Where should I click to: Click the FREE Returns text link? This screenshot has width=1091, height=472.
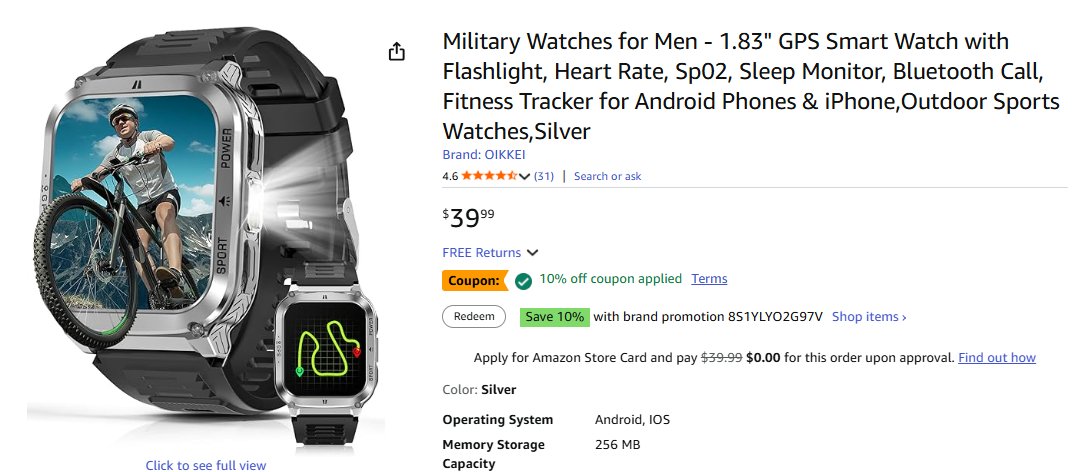481,253
